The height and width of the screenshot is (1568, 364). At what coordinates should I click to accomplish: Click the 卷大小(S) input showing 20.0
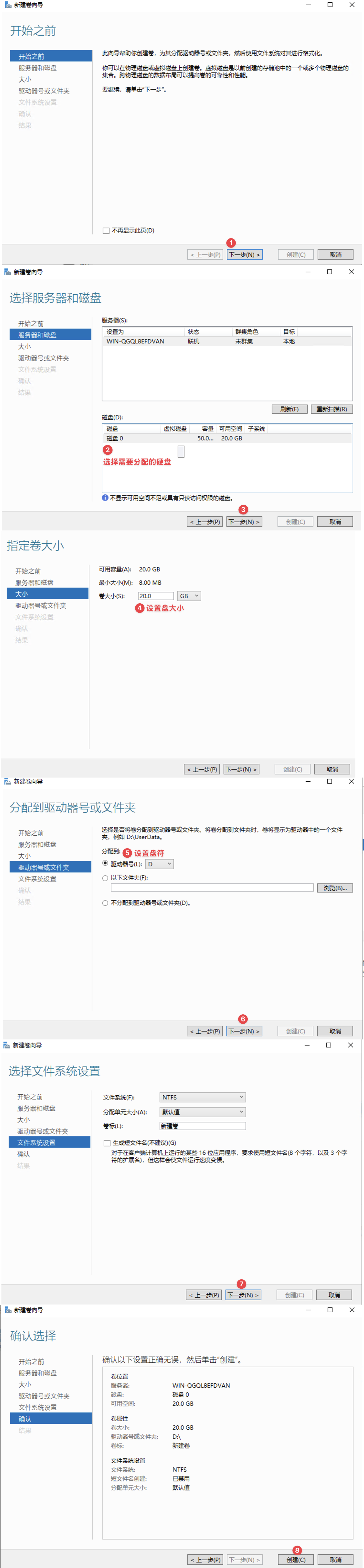pos(155,596)
